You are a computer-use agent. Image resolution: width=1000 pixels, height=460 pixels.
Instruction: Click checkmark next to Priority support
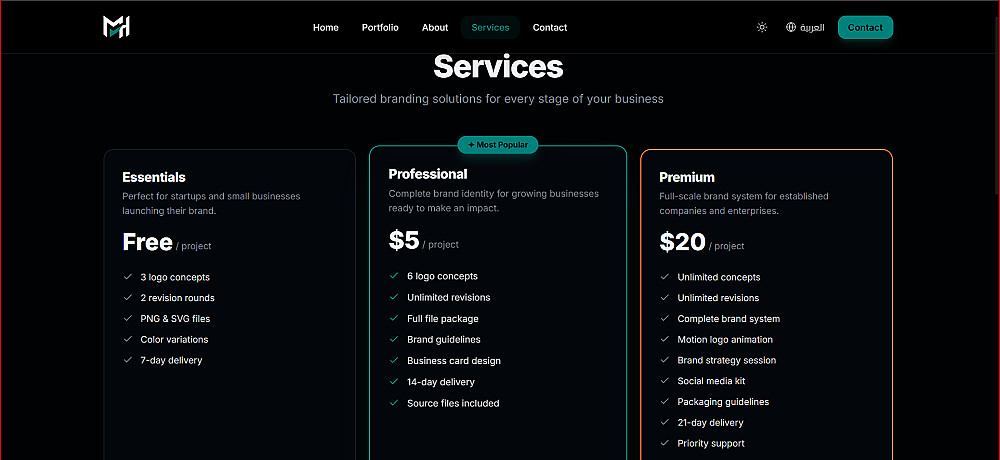(x=665, y=443)
